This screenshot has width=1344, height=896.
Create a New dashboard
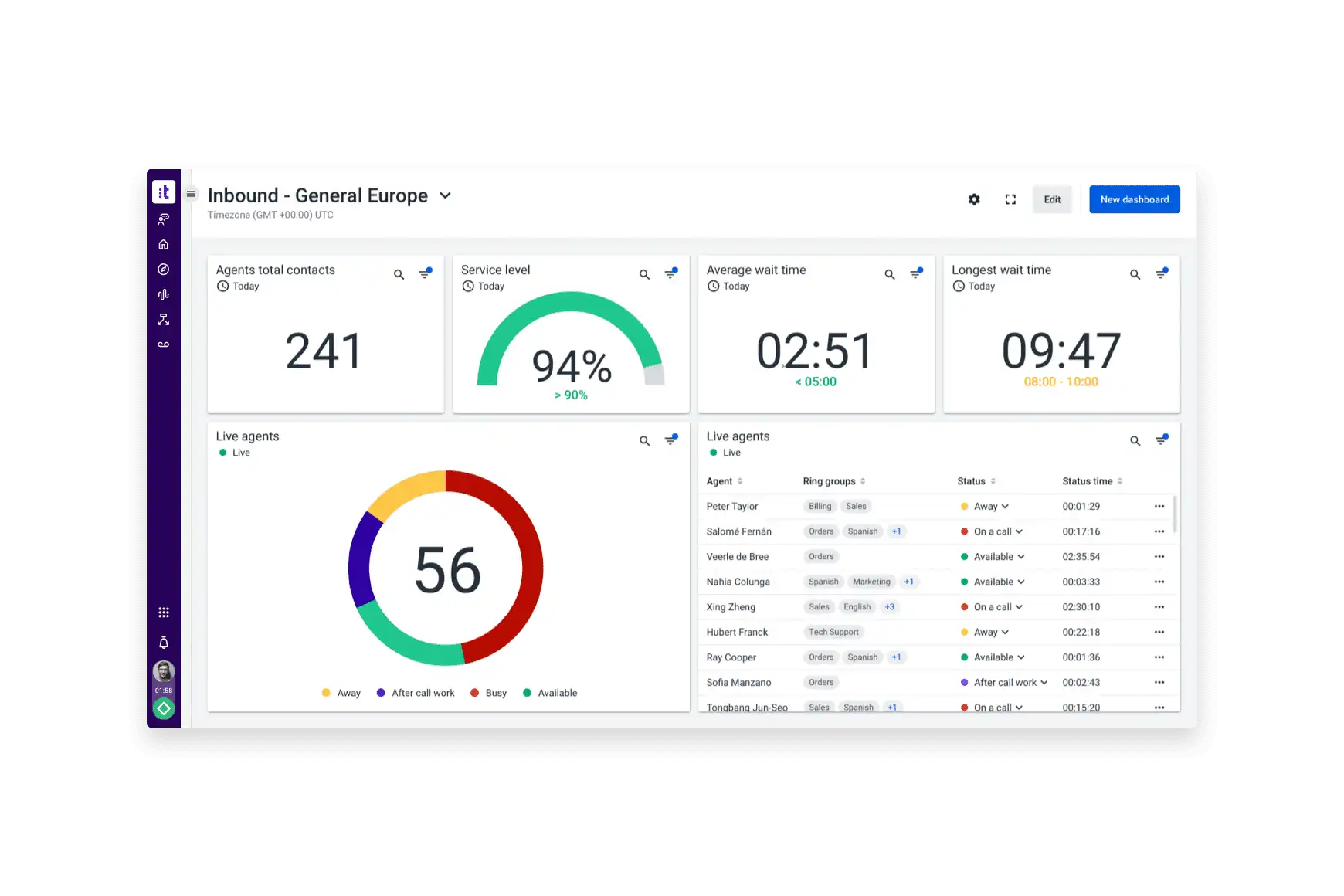click(x=1134, y=199)
